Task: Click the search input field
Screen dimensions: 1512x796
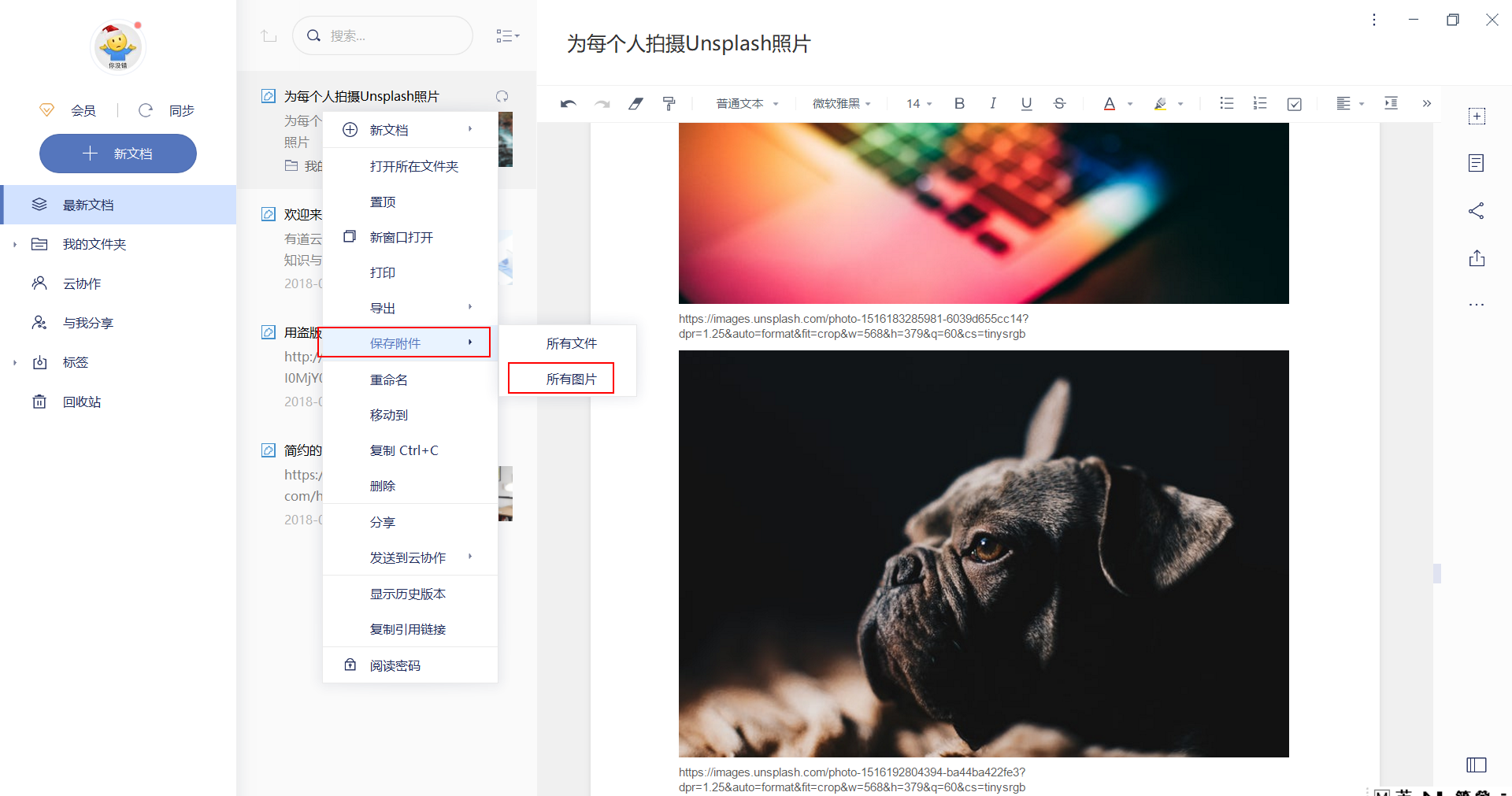Action: [x=383, y=35]
